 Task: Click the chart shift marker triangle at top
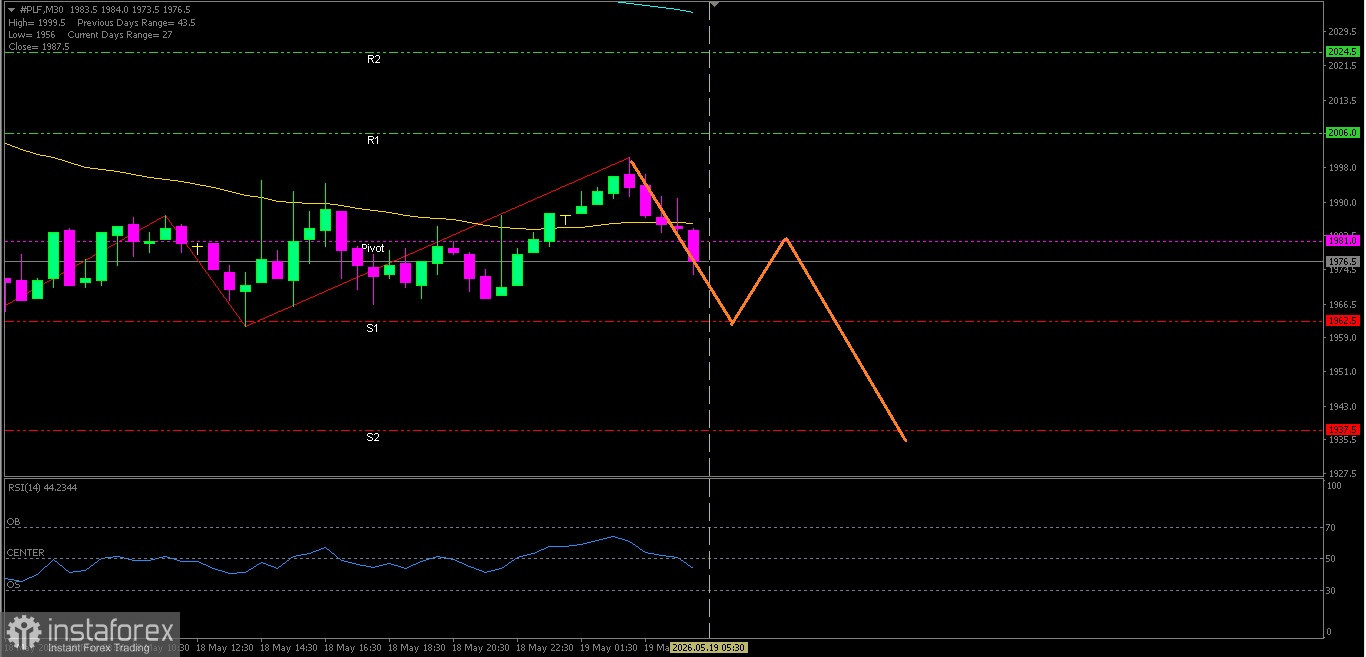point(714,4)
